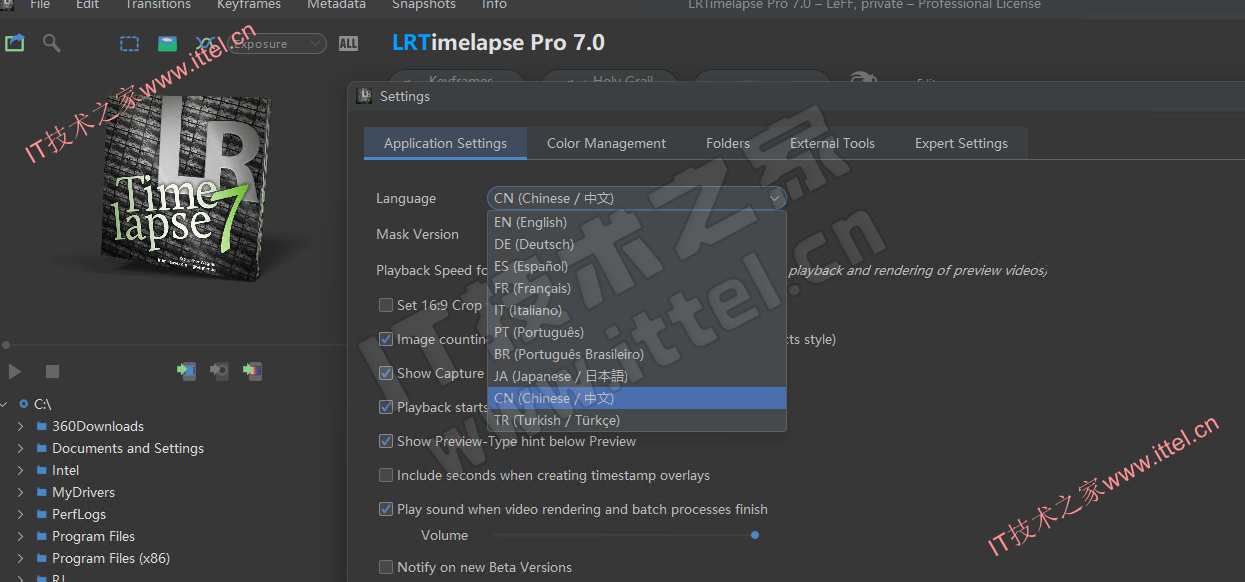This screenshot has height=582, width=1245.
Task: Open the Language combo box
Action: pos(637,198)
